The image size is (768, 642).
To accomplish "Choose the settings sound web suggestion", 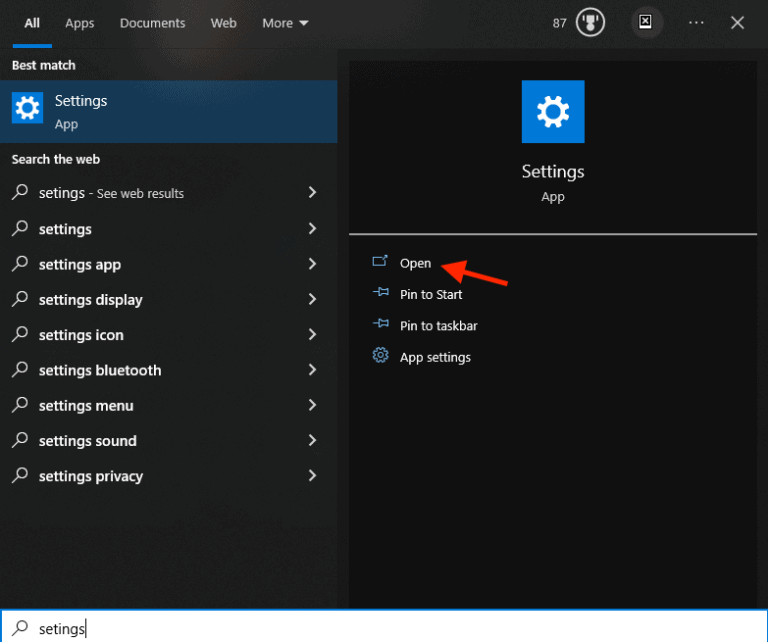I will pyautogui.click(x=88, y=441).
